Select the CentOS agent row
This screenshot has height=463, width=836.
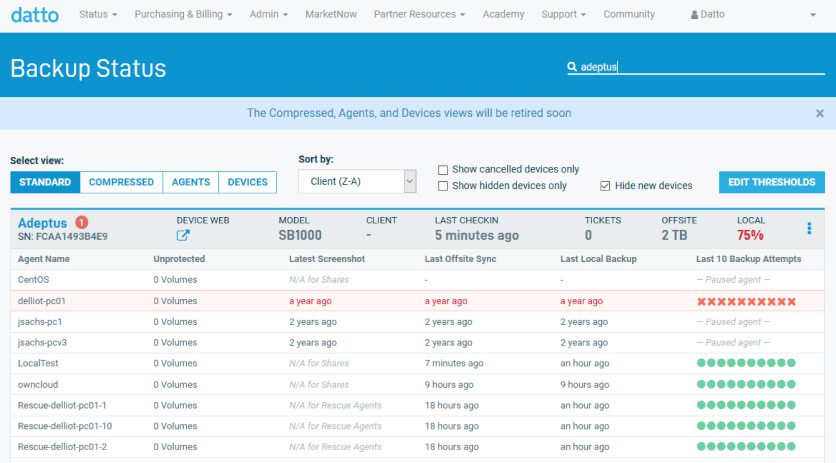417,280
